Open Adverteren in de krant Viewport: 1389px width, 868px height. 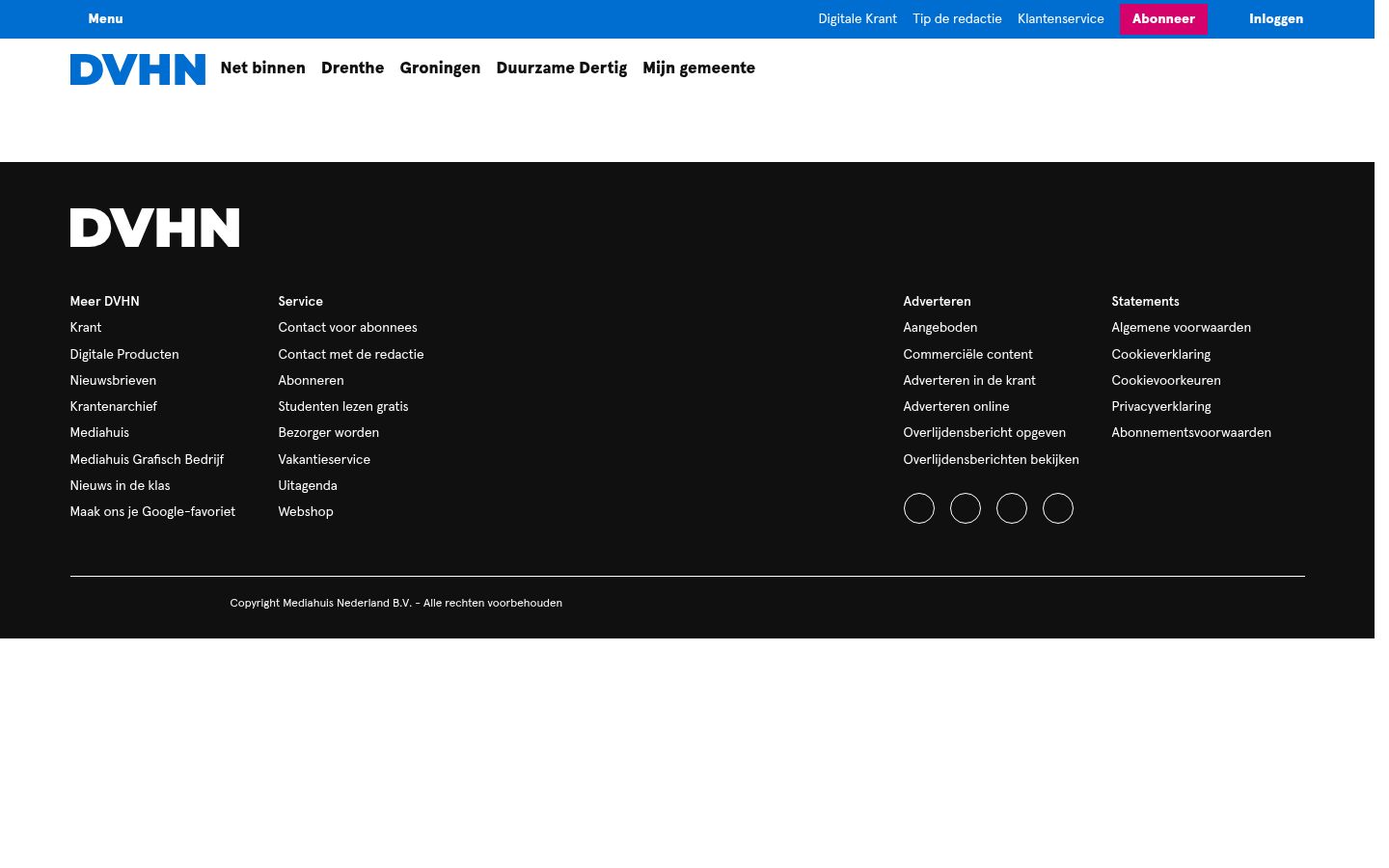click(x=969, y=381)
